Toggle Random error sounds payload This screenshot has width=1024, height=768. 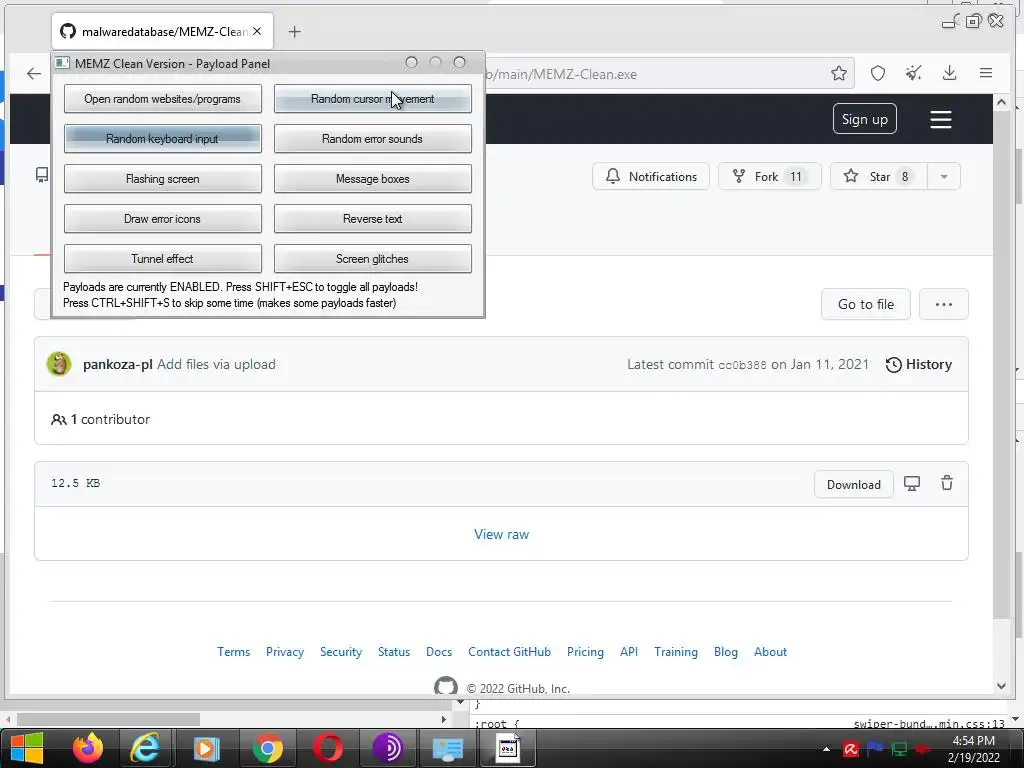coord(372,139)
